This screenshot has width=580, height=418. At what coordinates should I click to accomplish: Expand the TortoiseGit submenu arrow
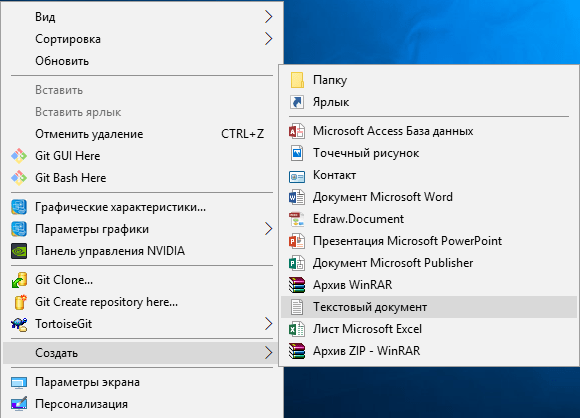[x=269, y=324]
